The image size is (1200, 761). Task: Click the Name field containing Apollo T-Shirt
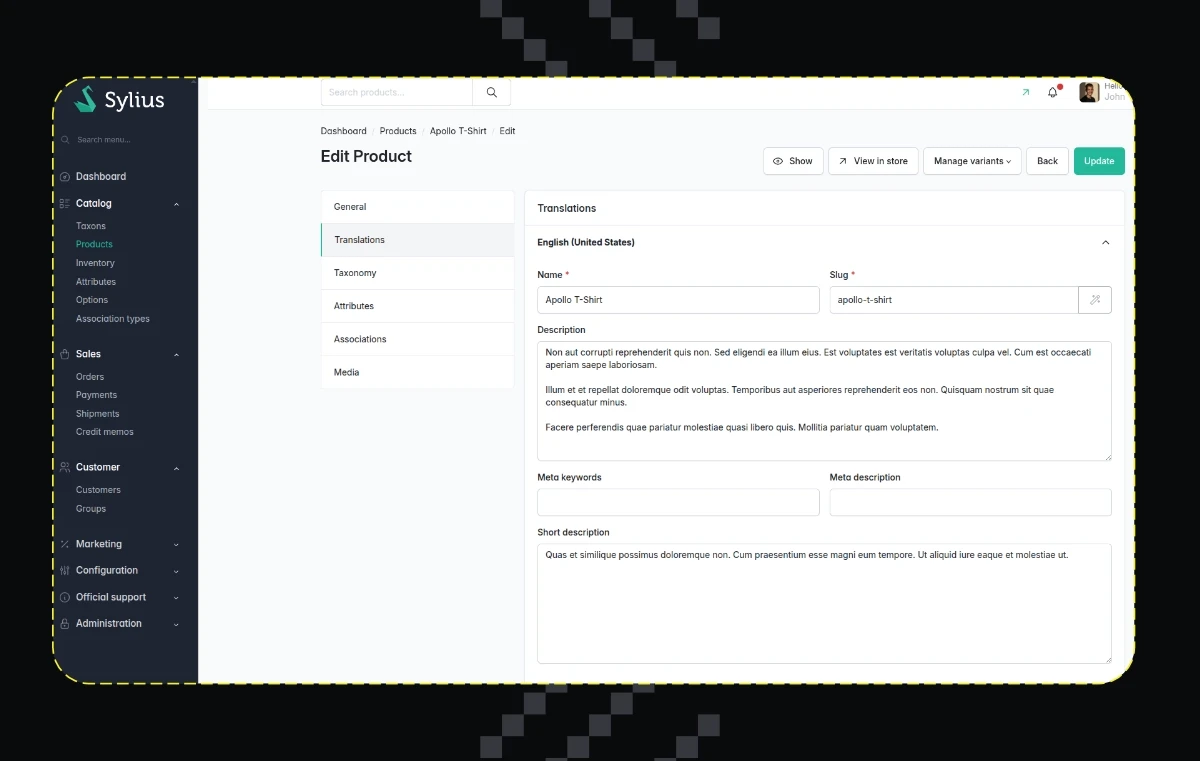coord(678,300)
